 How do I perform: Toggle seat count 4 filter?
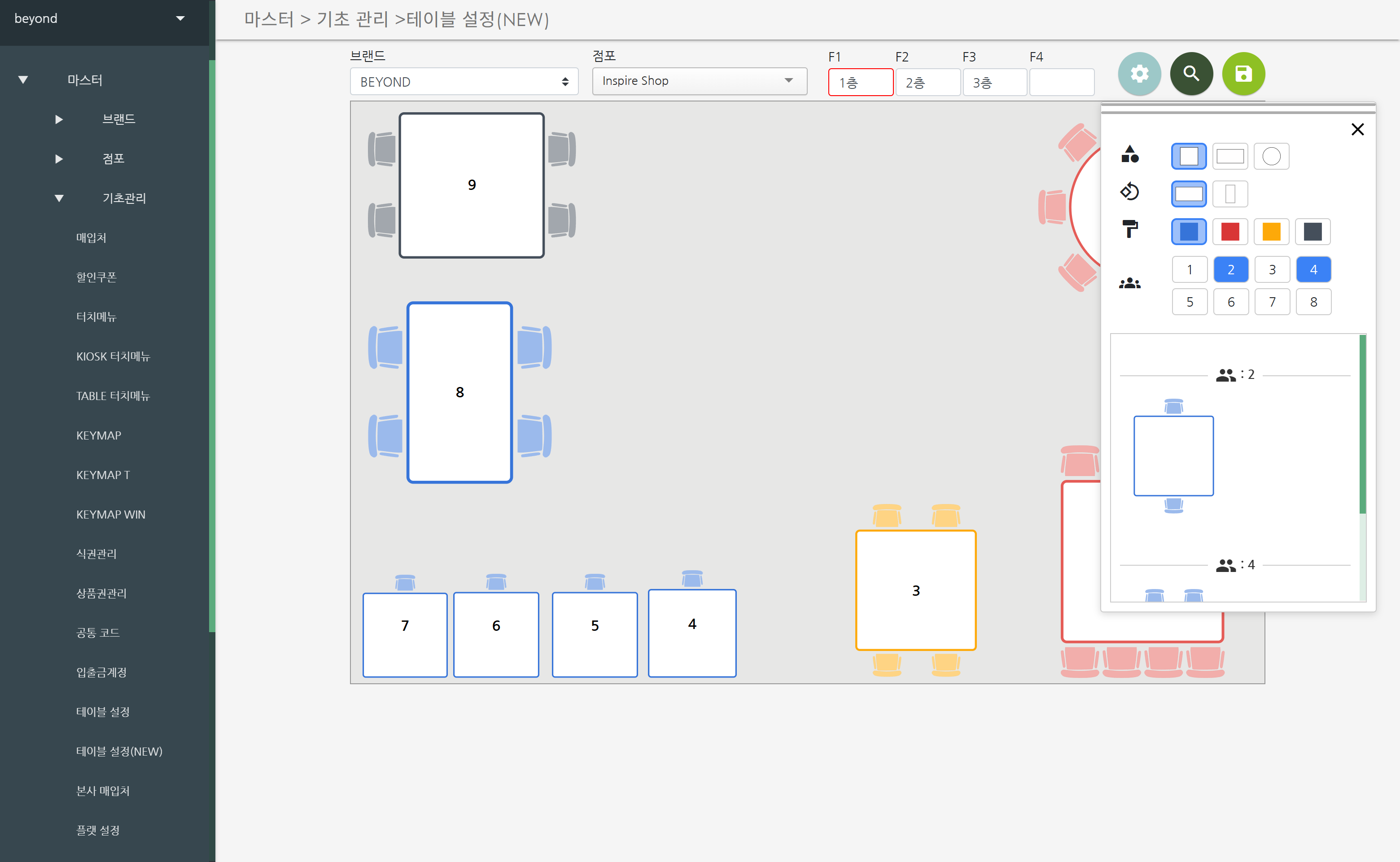(1313, 270)
